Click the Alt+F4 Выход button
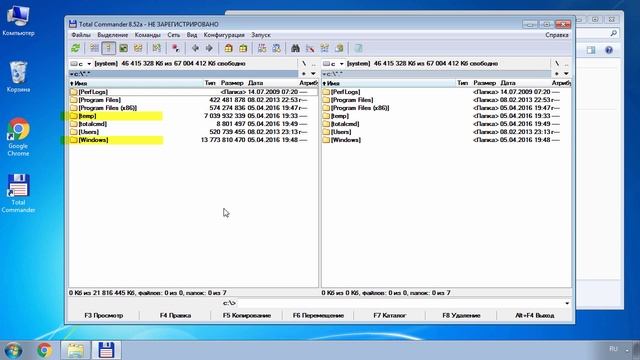Image resolution: width=640 pixels, height=360 pixels. point(535,316)
